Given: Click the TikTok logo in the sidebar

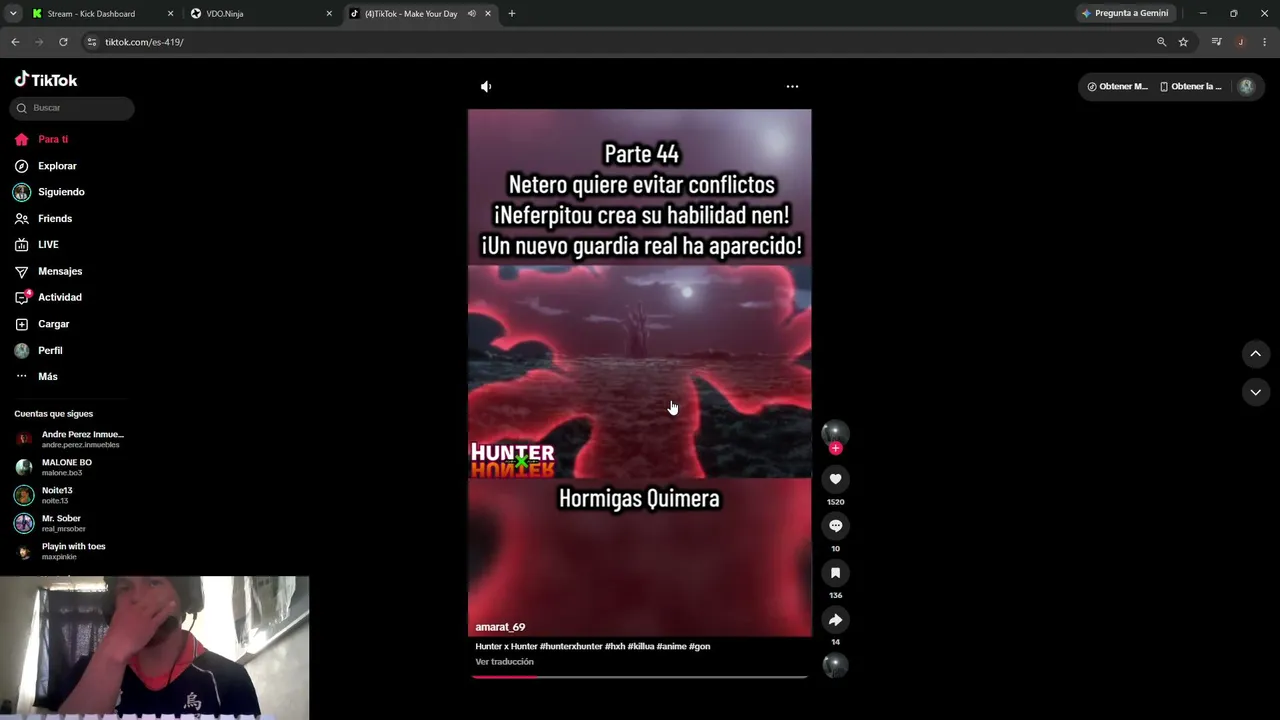Looking at the screenshot, I should pyautogui.click(x=46, y=80).
